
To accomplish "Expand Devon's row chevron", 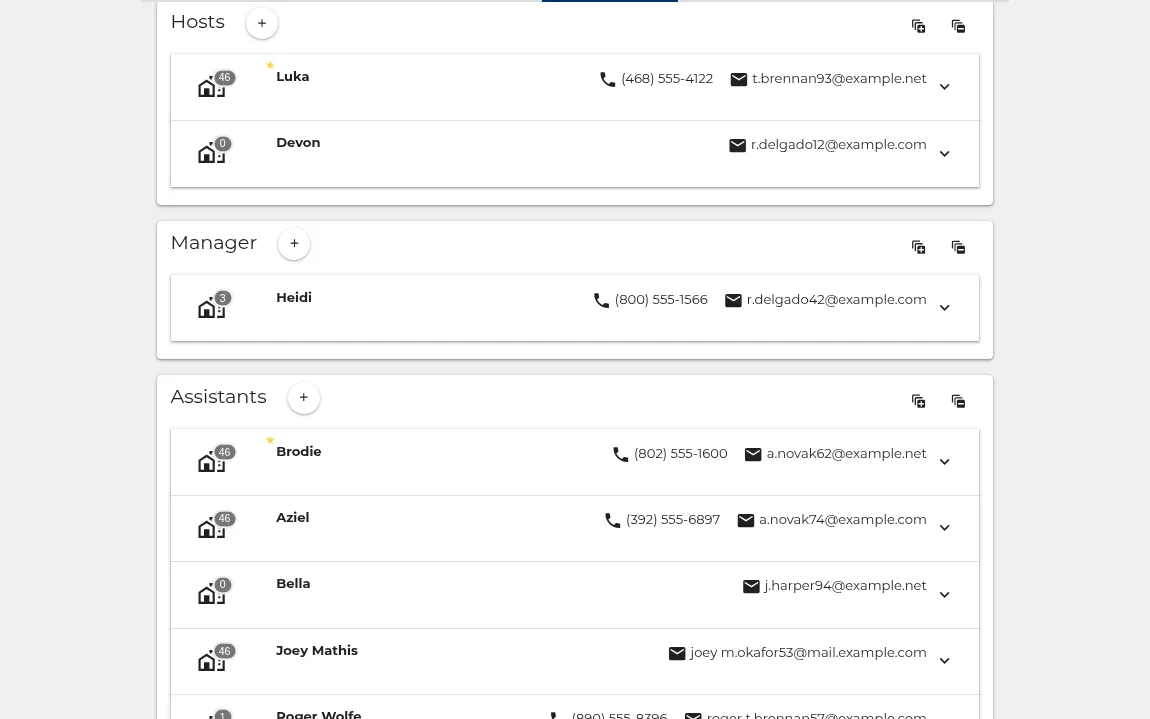I will click(x=945, y=153).
